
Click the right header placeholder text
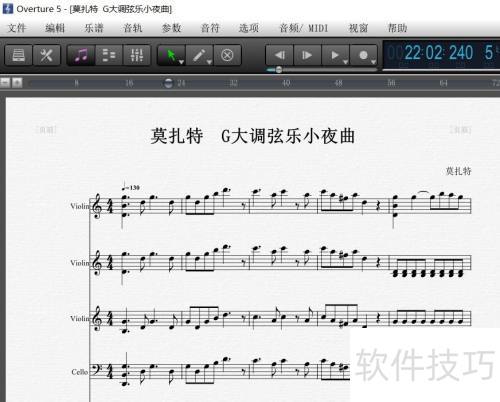pyautogui.click(x=461, y=130)
